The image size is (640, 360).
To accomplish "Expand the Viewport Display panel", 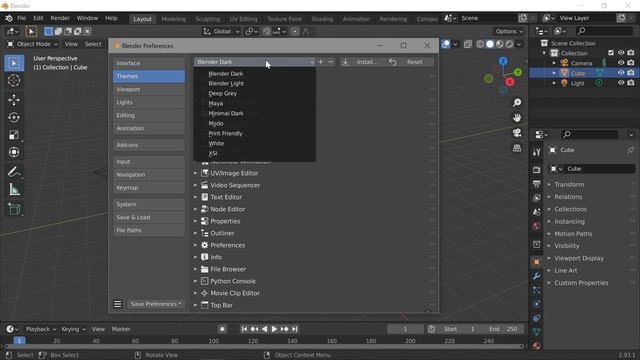I will 579,258.
